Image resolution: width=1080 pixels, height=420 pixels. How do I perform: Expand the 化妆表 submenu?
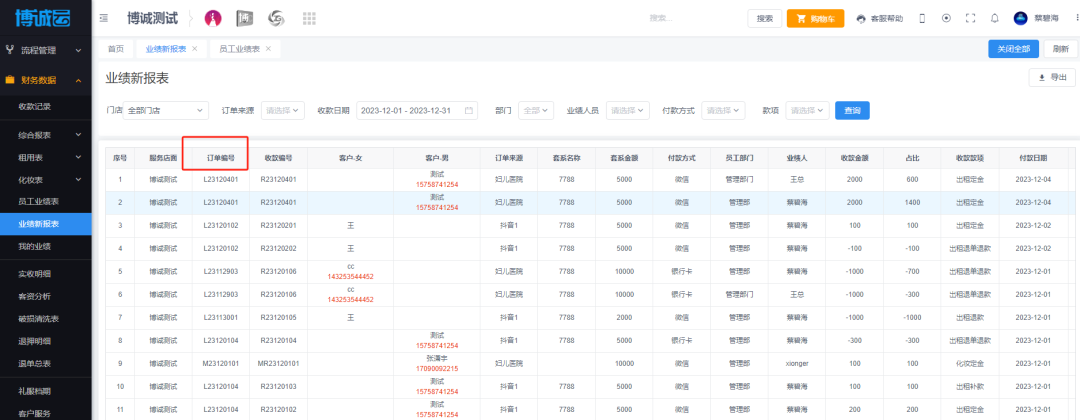(x=45, y=180)
